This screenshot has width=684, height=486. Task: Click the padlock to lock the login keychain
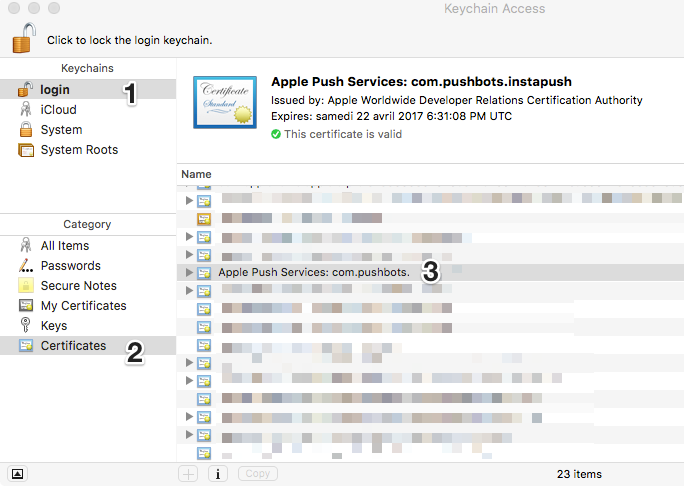pyautogui.click(x=24, y=38)
